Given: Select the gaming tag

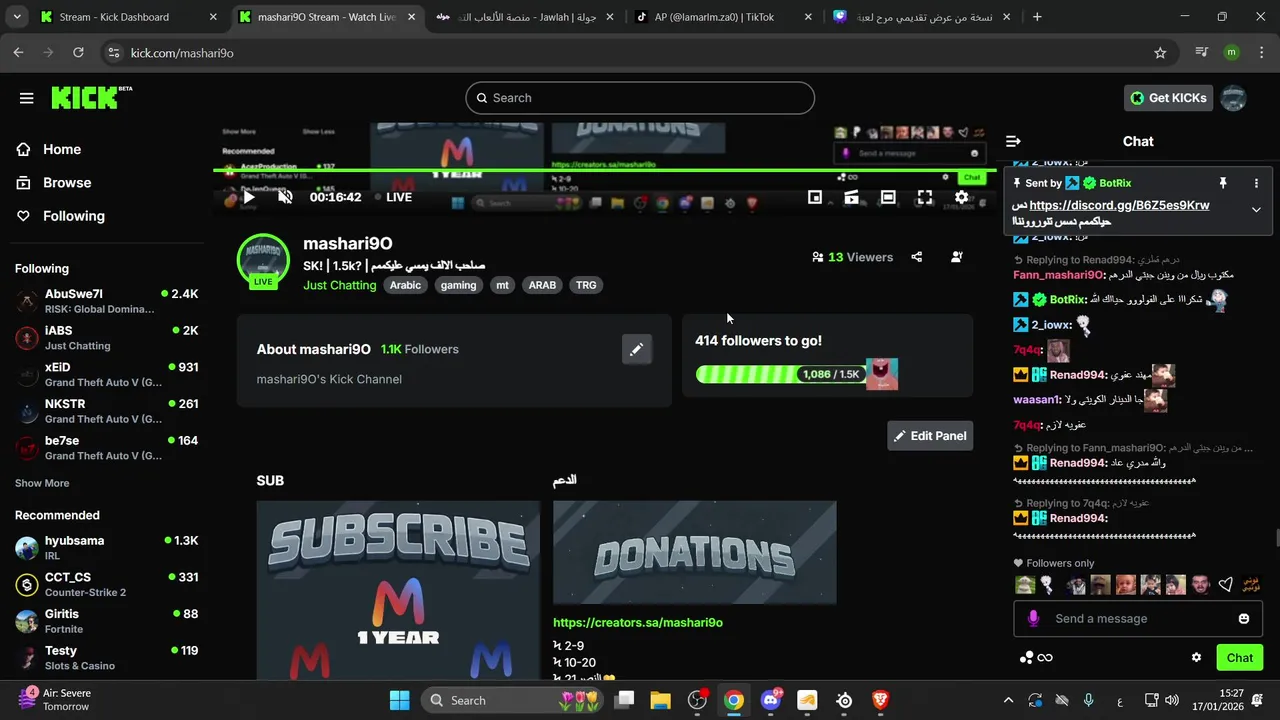Looking at the screenshot, I should [458, 285].
